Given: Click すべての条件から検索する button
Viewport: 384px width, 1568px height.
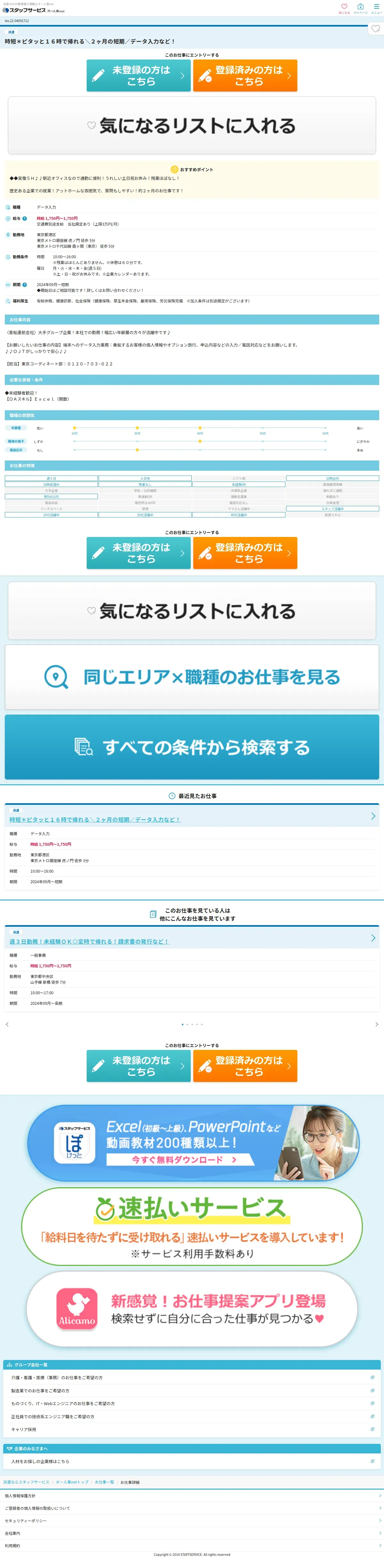Looking at the screenshot, I should pos(192,747).
